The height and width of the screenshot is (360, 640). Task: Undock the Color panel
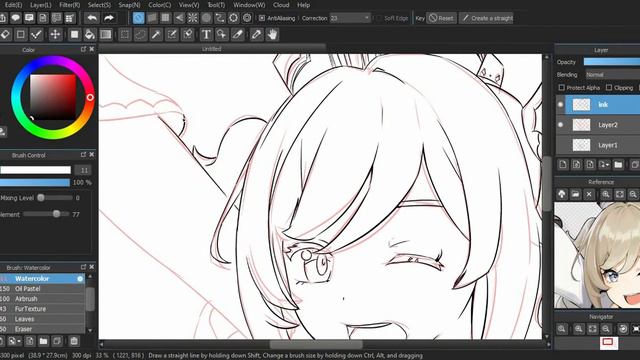coord(83,49)
